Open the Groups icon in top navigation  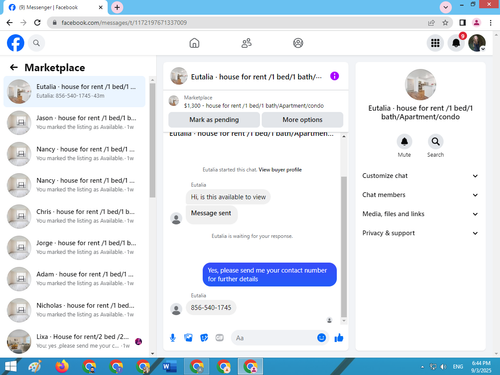(x=298, y=43)
